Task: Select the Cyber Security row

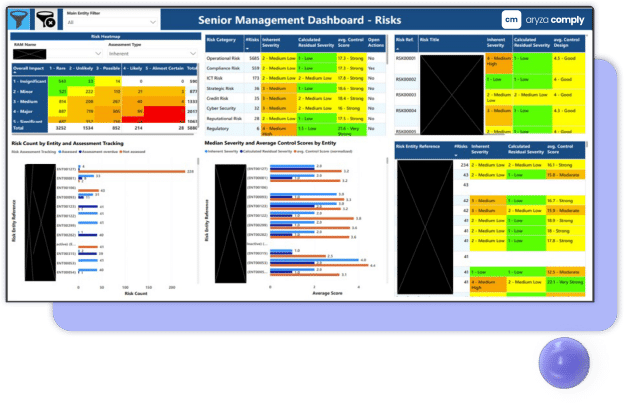Action: coord(295,108)
